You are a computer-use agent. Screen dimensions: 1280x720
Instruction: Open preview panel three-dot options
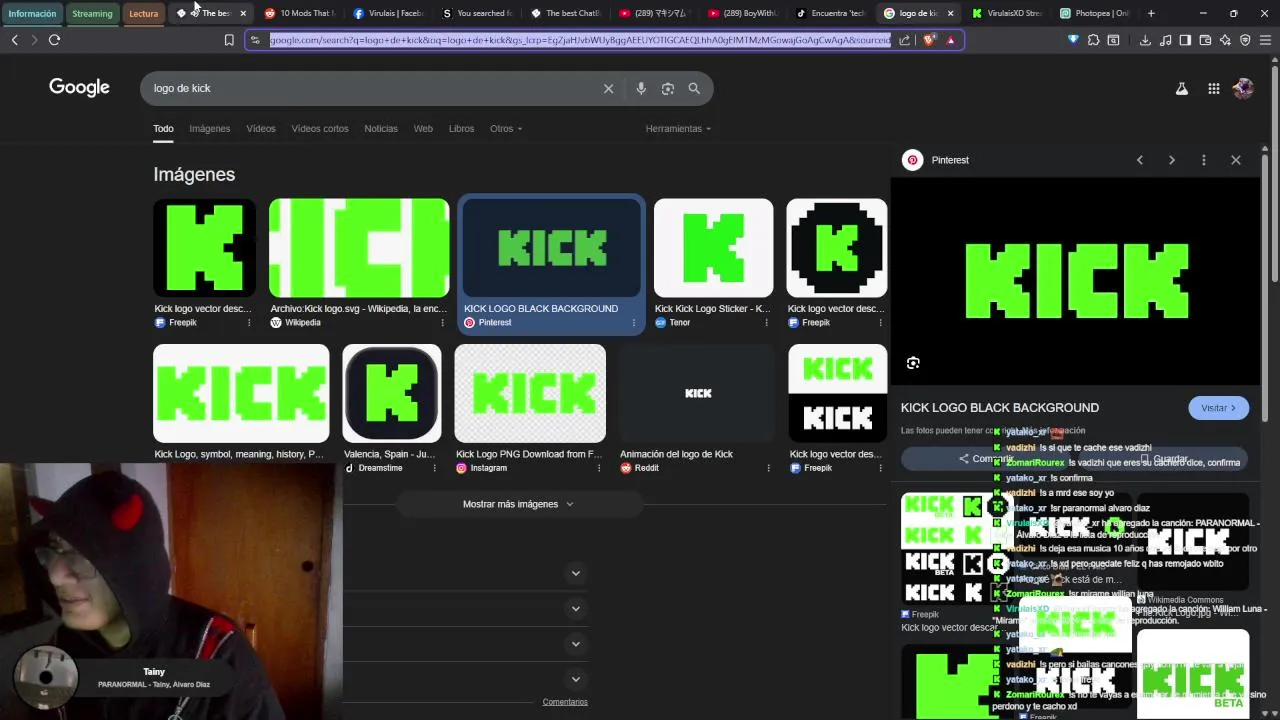point(1204,160)
